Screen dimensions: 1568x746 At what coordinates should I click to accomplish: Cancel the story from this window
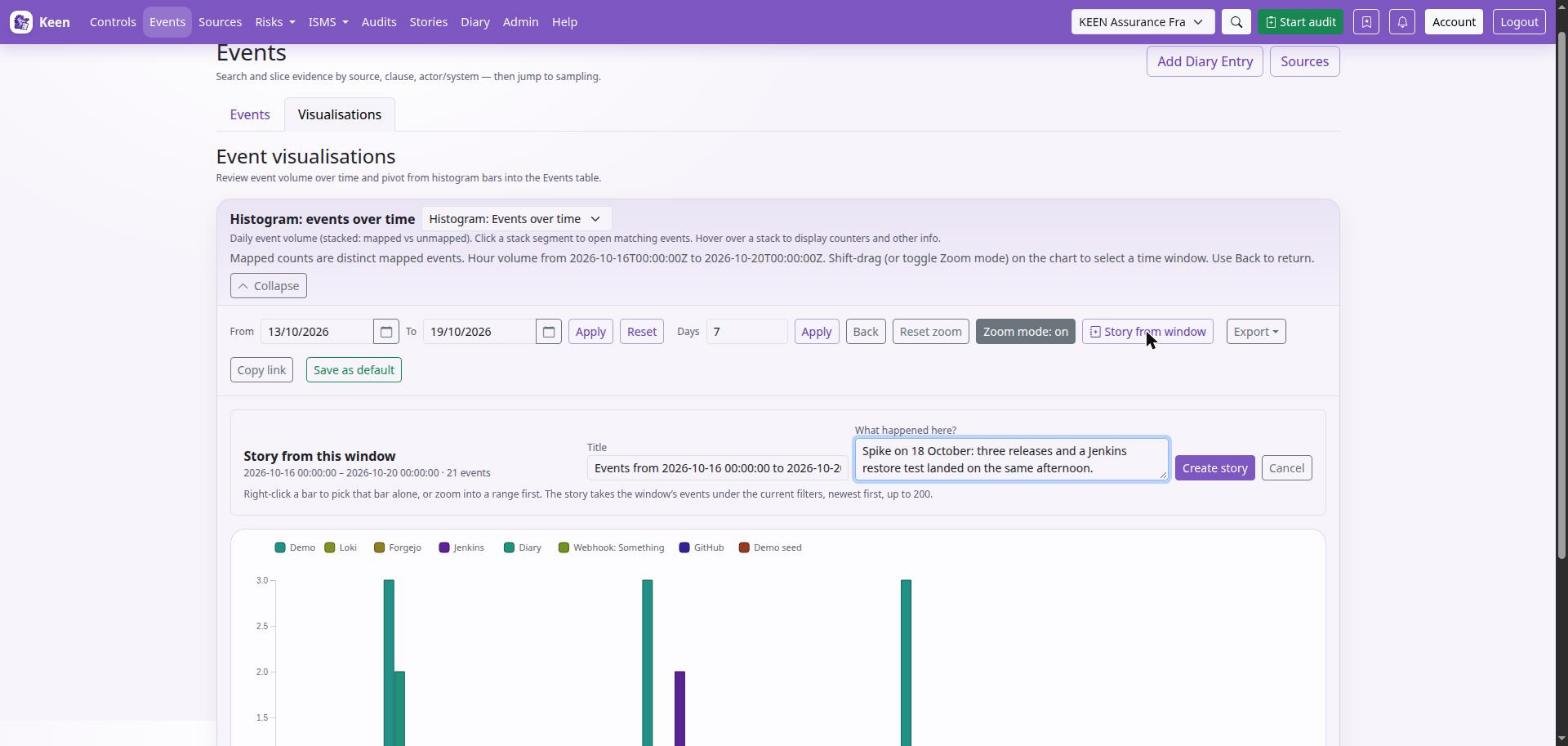pos(1287,468)
